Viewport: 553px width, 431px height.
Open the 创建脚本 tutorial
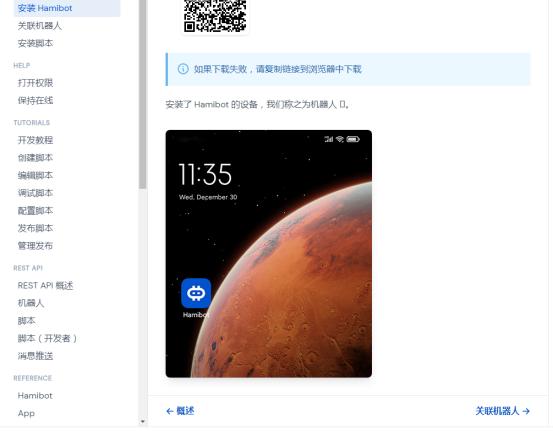pos(35,158)
